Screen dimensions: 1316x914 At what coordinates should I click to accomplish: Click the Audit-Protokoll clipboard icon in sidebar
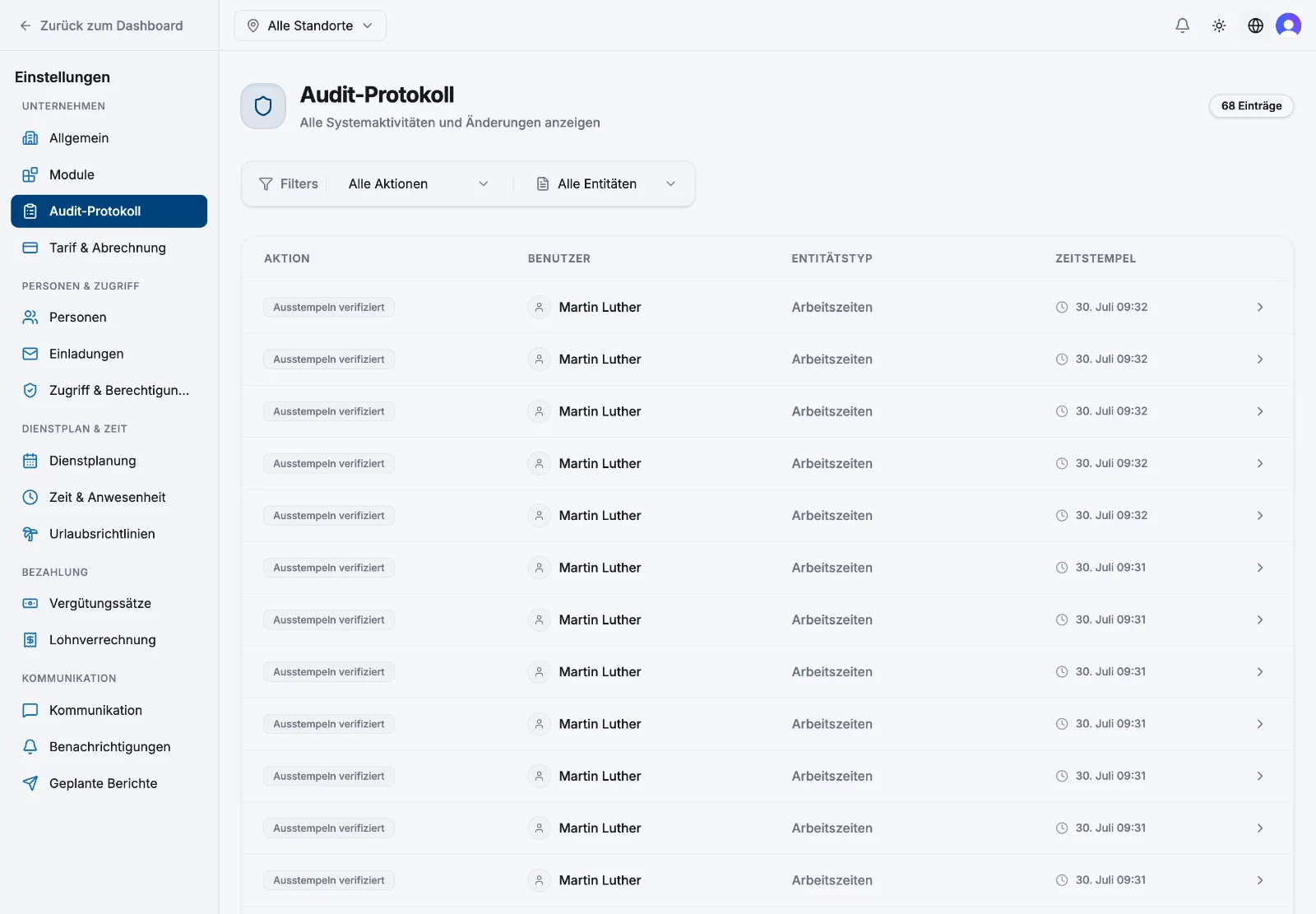(30, 211)
